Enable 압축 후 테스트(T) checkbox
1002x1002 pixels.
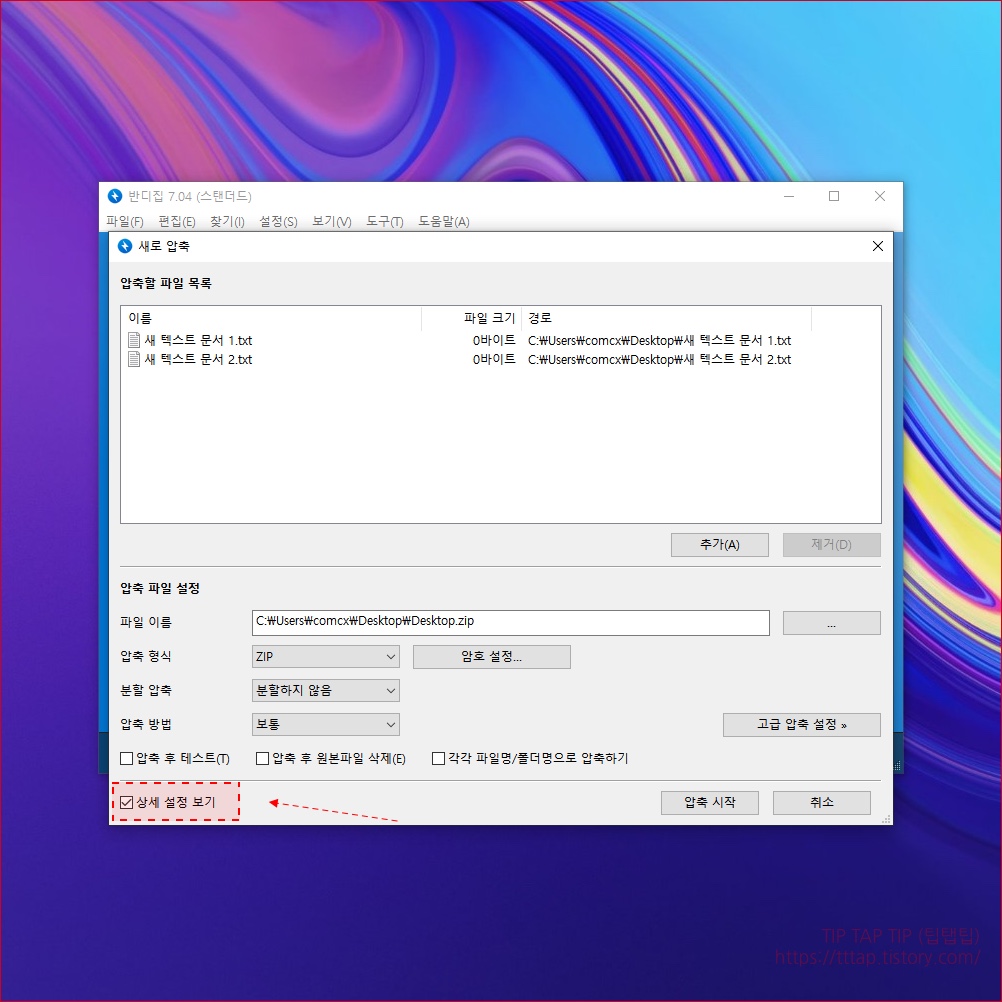pos(127,759)
